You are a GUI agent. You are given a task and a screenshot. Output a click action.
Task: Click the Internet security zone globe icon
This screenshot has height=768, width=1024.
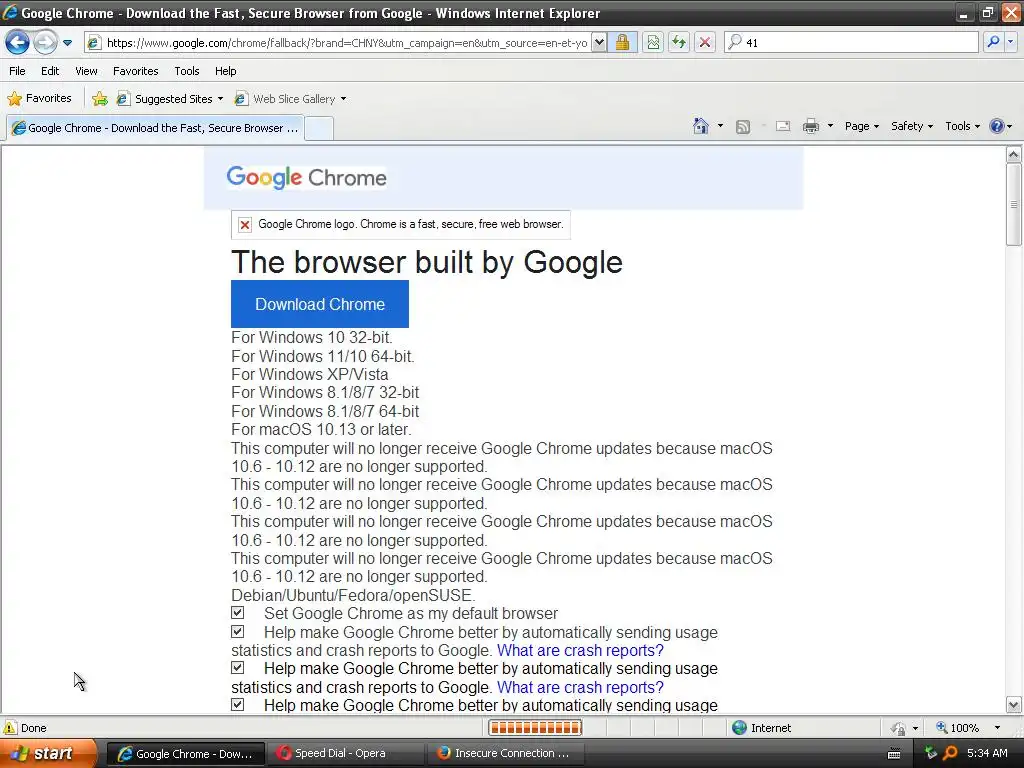739,728
